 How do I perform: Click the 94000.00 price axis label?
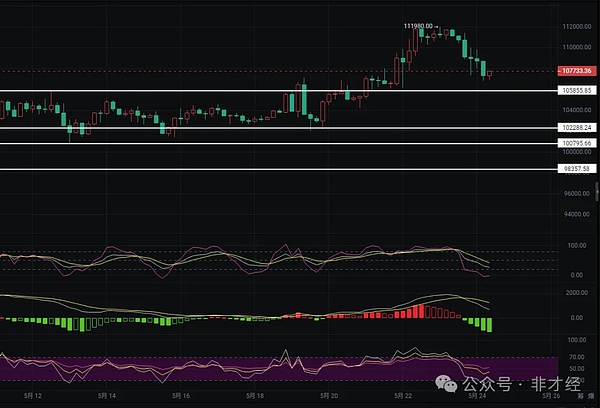(x=575, y=214)
